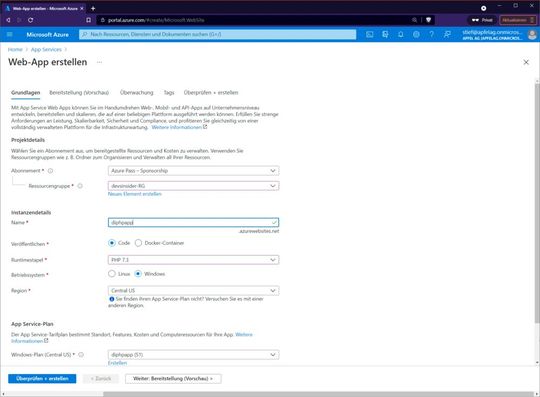The width and height of the screenshot is (540, 397).
Task: Expand the Region Central US dropdown
Action: (193, 291)
